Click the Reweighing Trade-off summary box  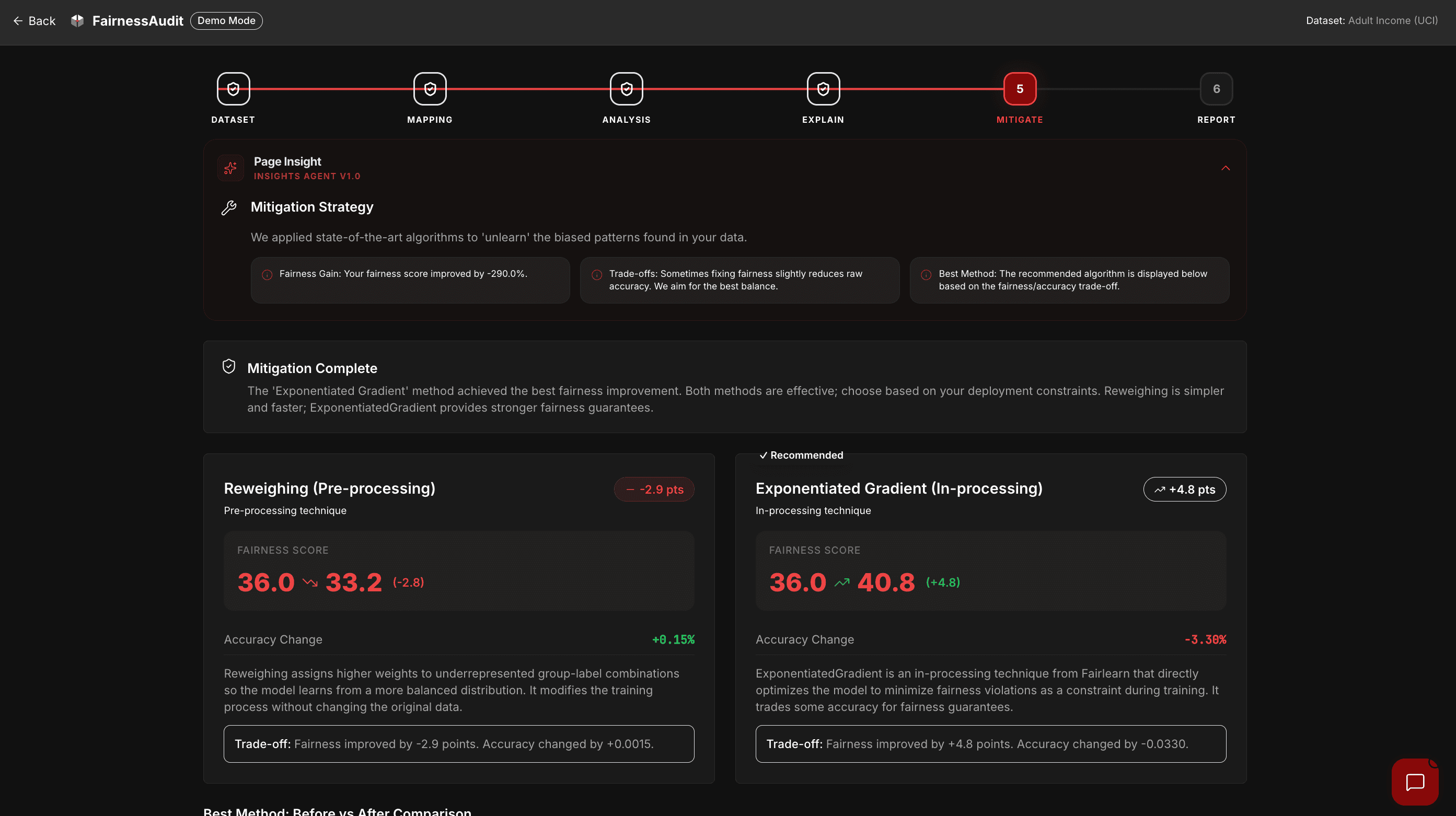click(459, 744)
